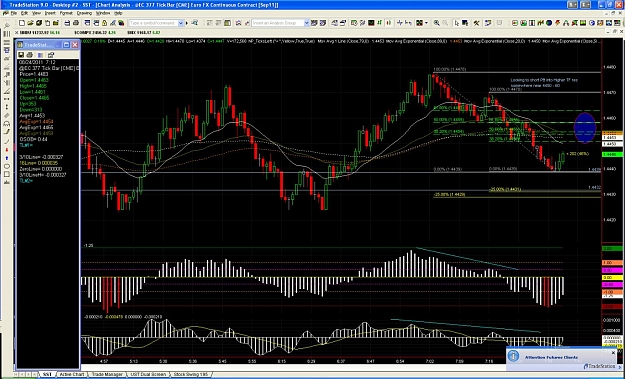
Task: Open the File menu
Action: click(14, 13)
